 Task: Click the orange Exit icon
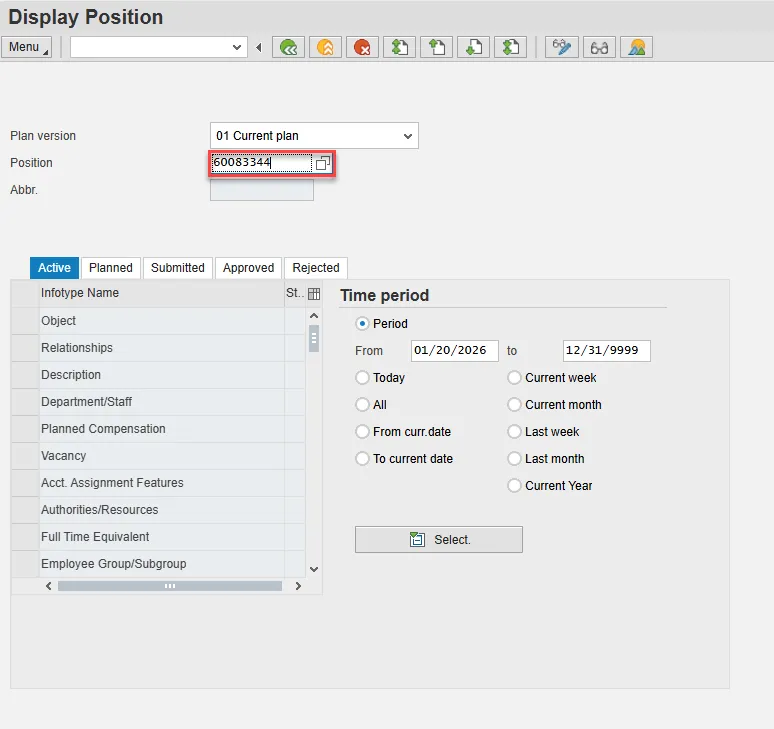coord(325,47)
